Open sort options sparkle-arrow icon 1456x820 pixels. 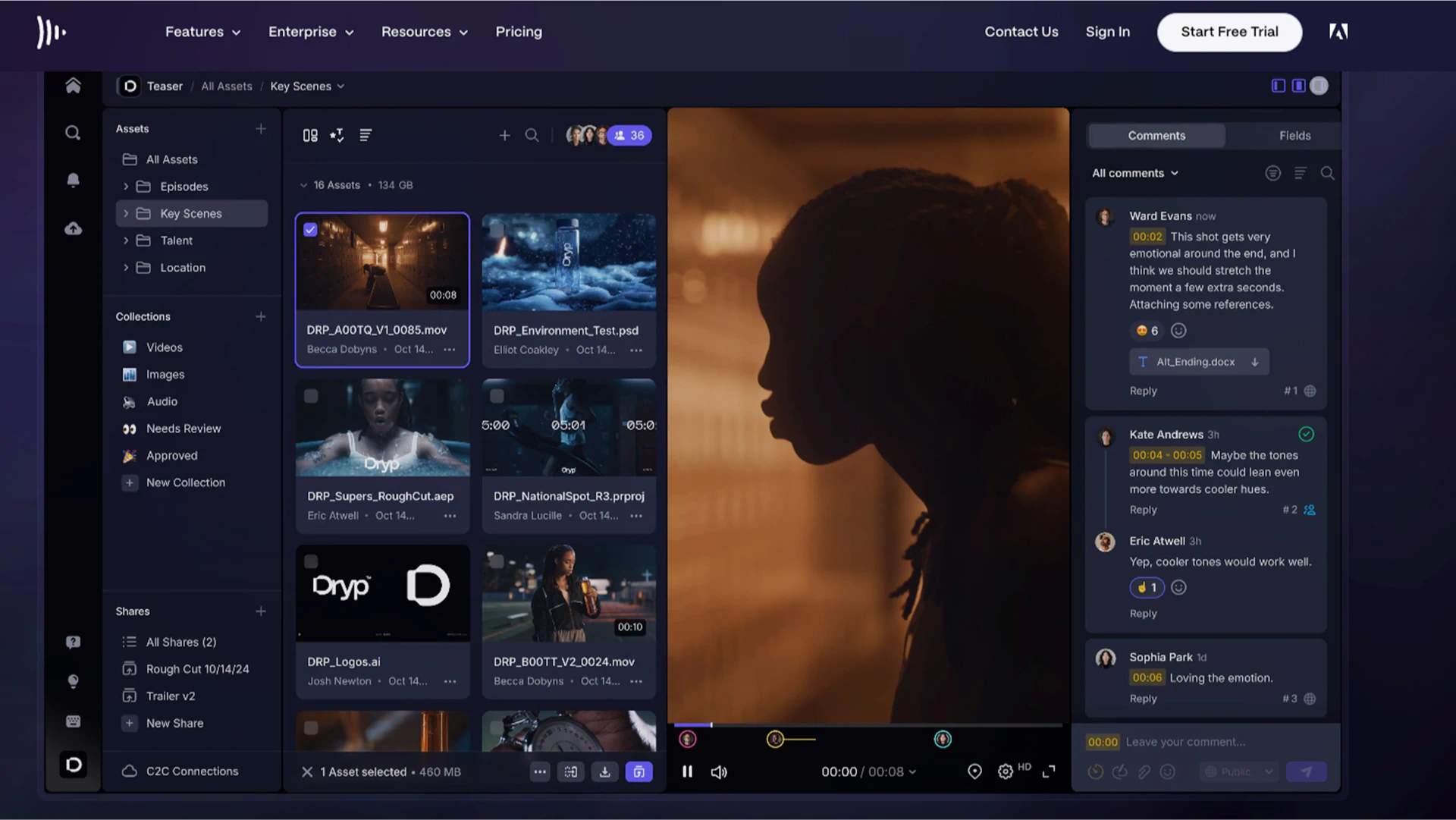pos(337,135)
